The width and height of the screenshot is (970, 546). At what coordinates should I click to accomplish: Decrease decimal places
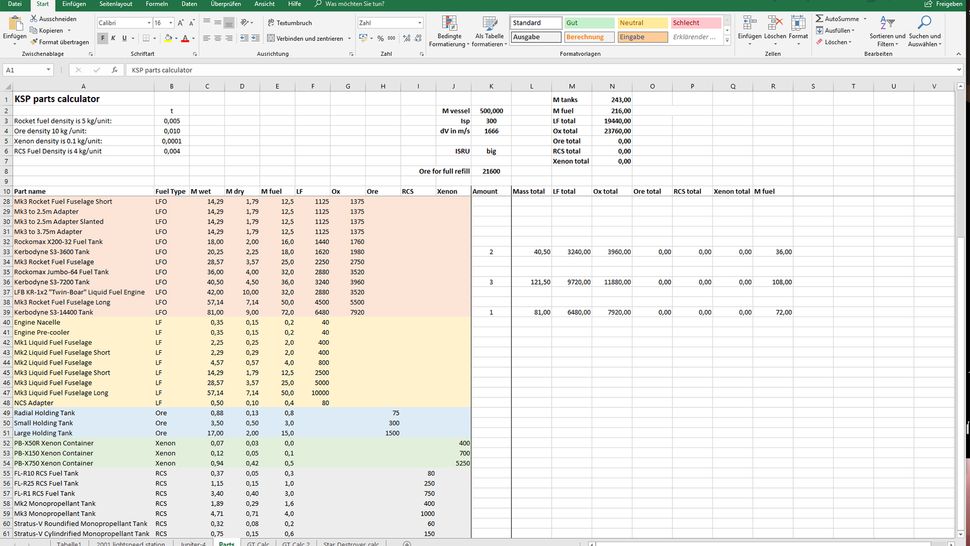pyautogui.click(x=418, y=38)
